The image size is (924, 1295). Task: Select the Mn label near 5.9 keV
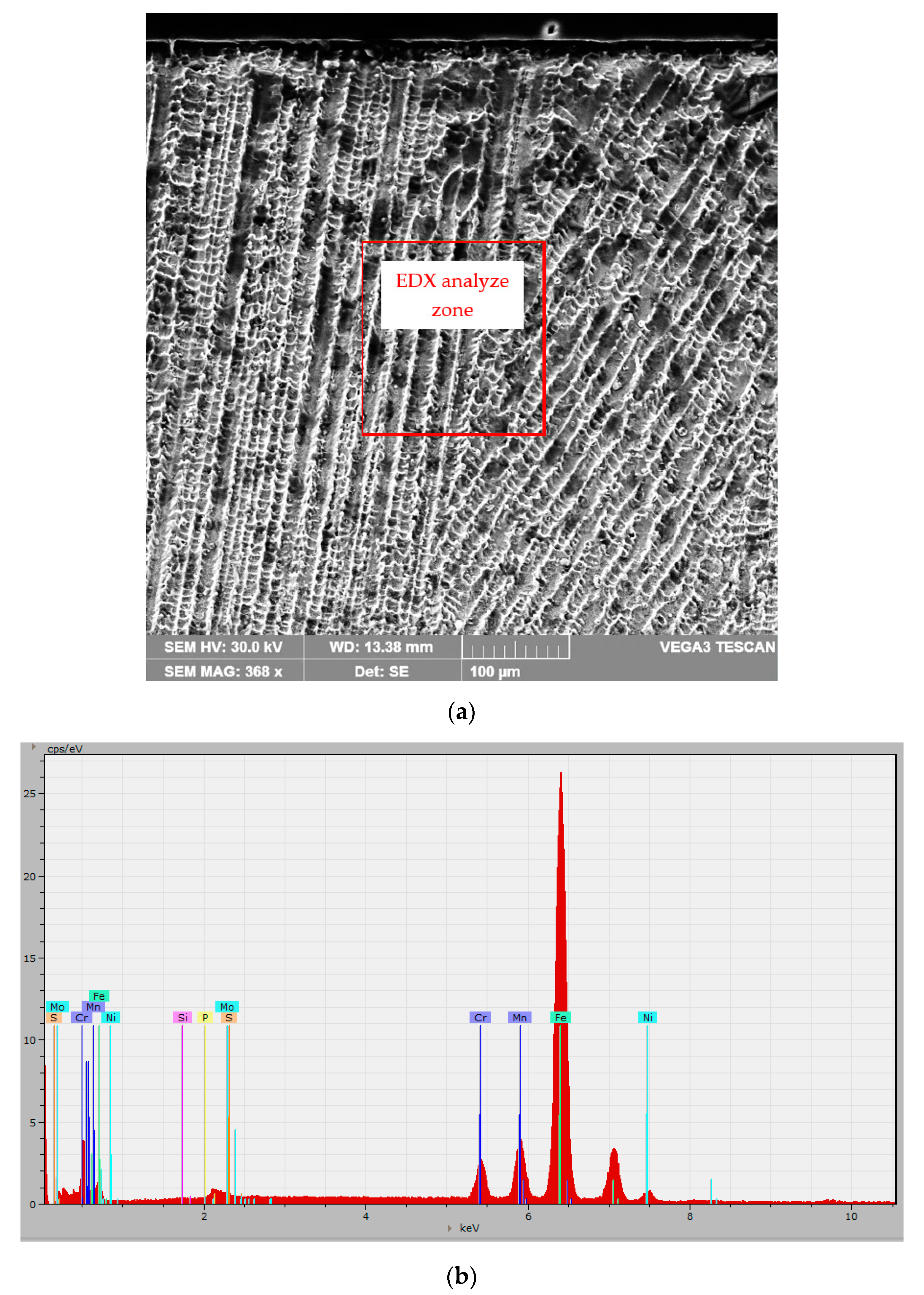coord(519,1017)
